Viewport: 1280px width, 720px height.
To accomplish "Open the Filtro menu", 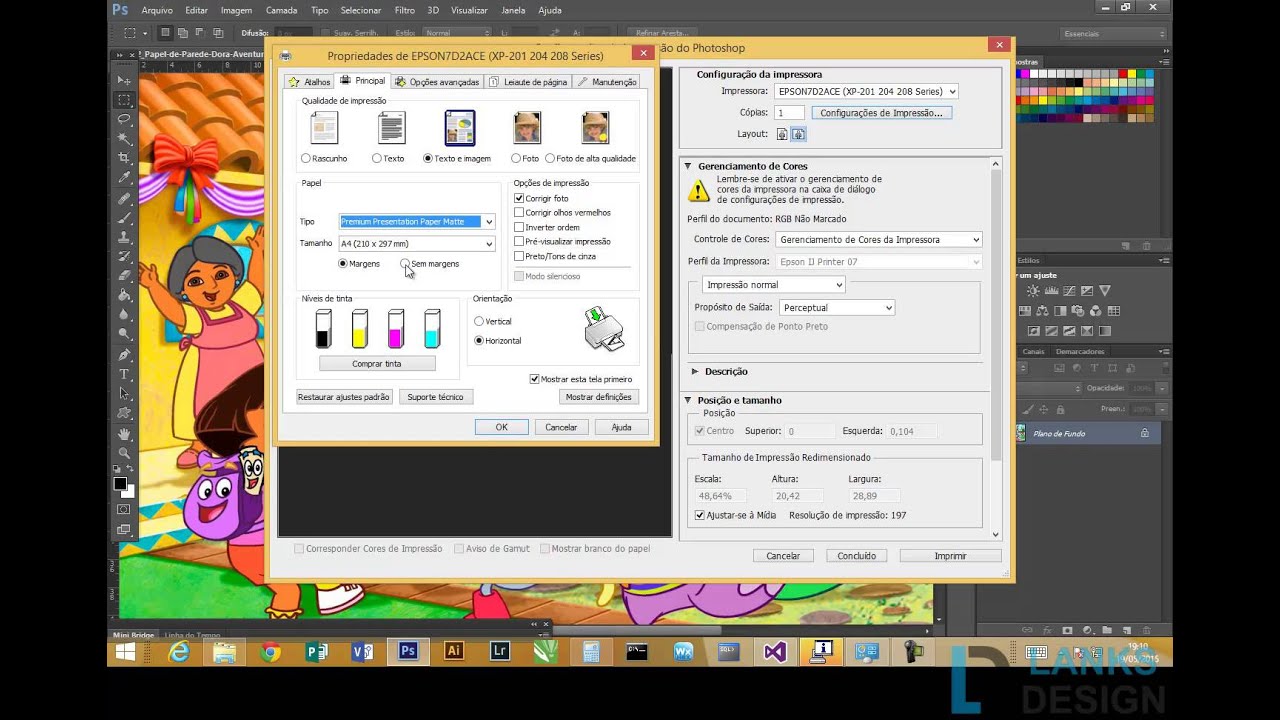I will [405, 10].
